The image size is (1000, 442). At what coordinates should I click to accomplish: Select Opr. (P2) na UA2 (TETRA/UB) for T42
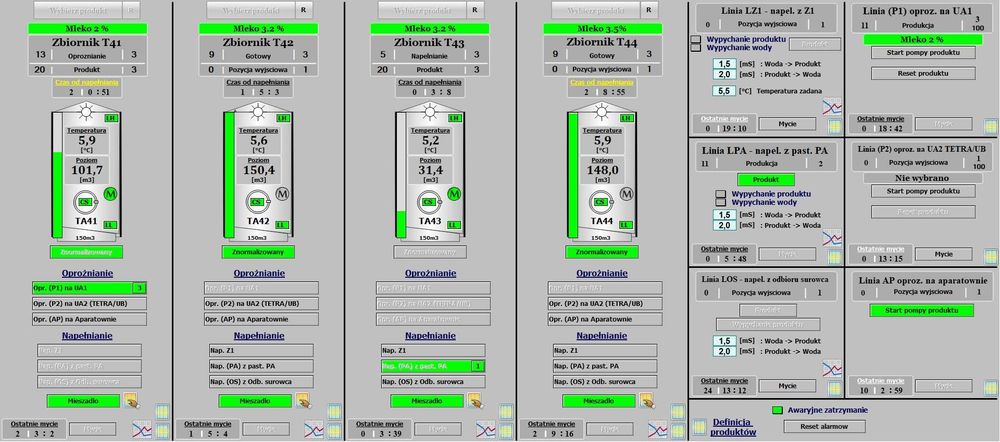tap(261, 304)
